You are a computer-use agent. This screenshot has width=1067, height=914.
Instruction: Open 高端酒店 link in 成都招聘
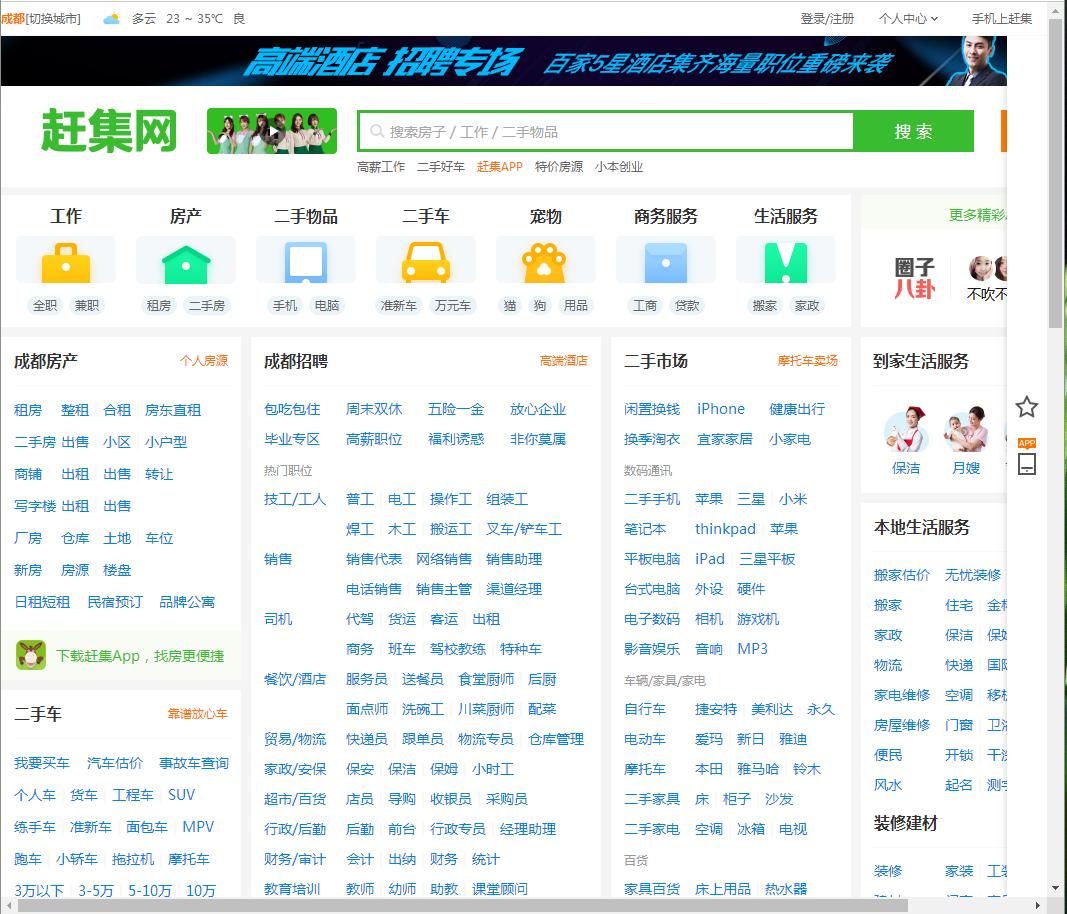click(x=563, y=361)
